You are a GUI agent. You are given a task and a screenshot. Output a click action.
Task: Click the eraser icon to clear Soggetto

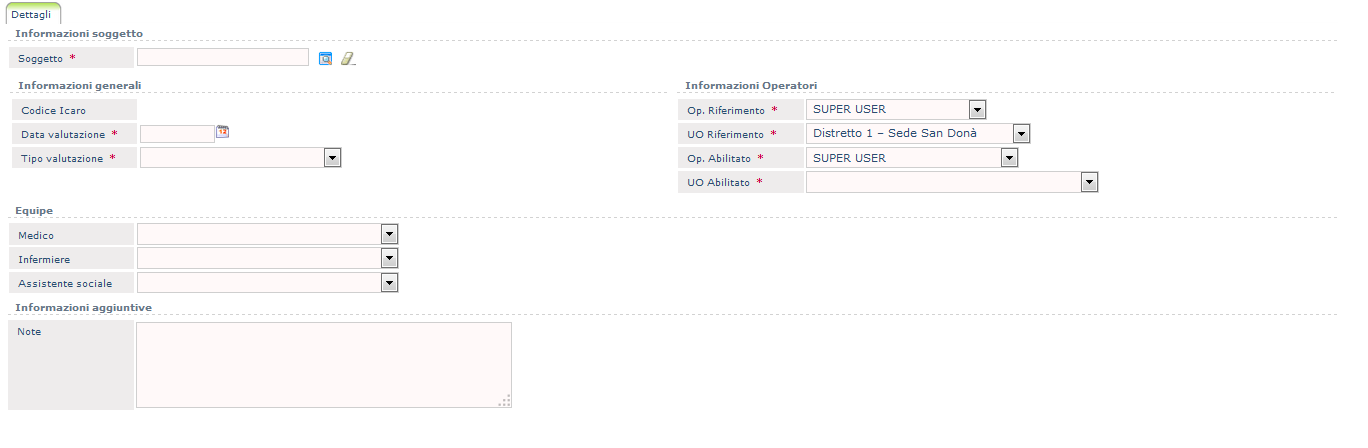click(x=348, y=58)
